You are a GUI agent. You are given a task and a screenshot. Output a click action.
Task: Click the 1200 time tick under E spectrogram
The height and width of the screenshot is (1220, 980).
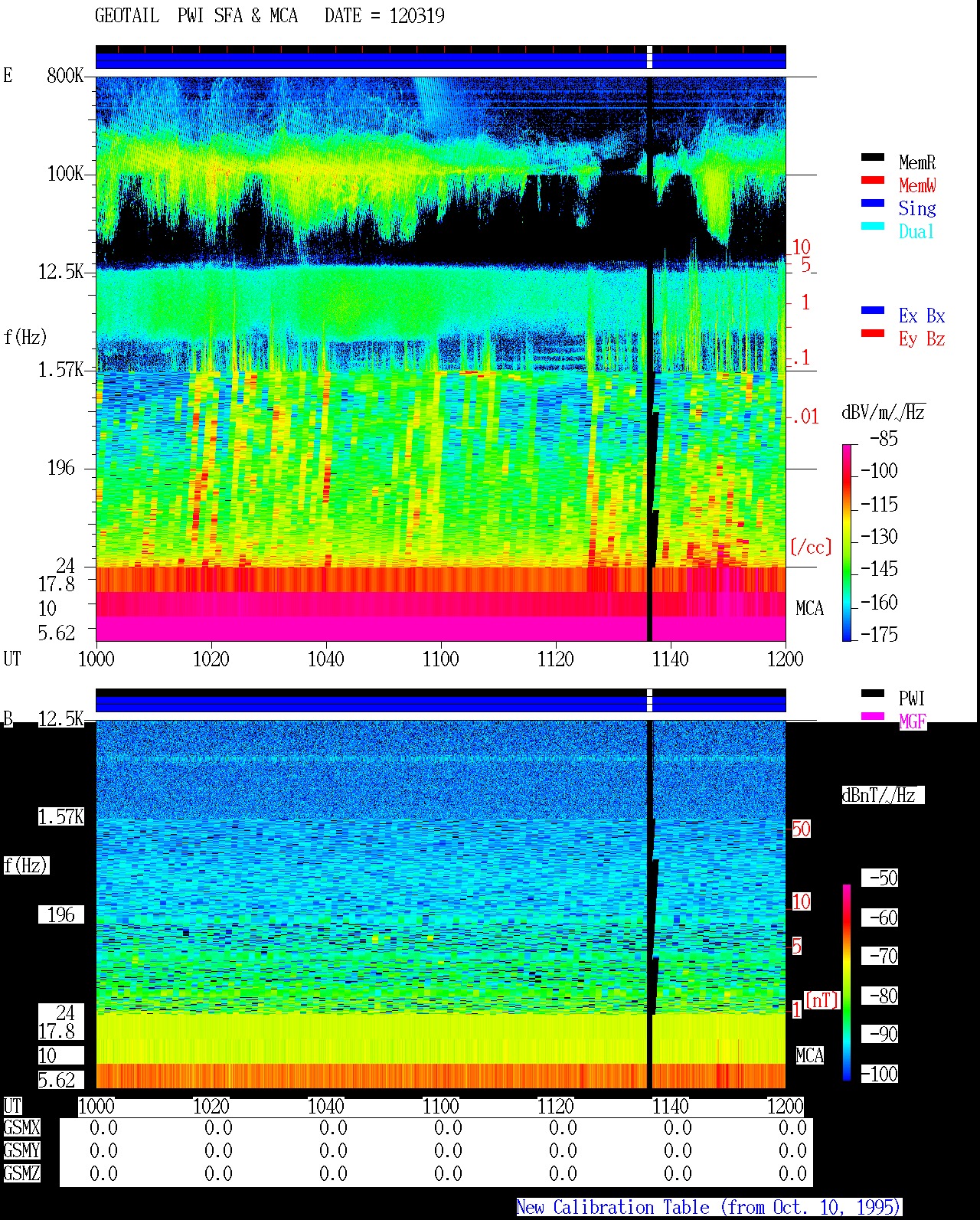[786, 659]
